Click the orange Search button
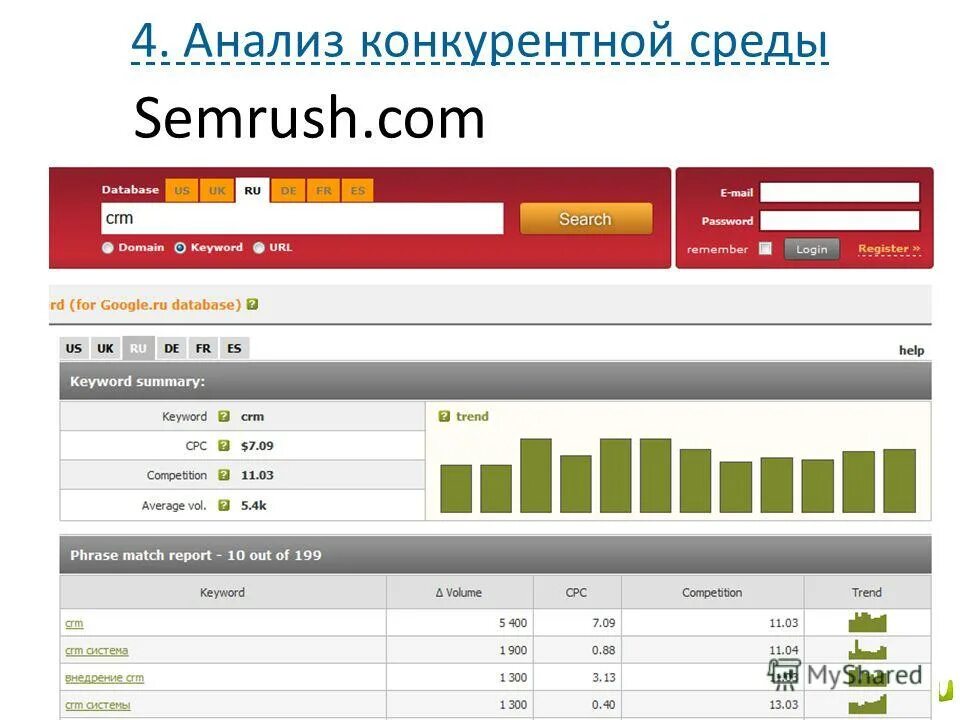 click(x=586, y=219)
